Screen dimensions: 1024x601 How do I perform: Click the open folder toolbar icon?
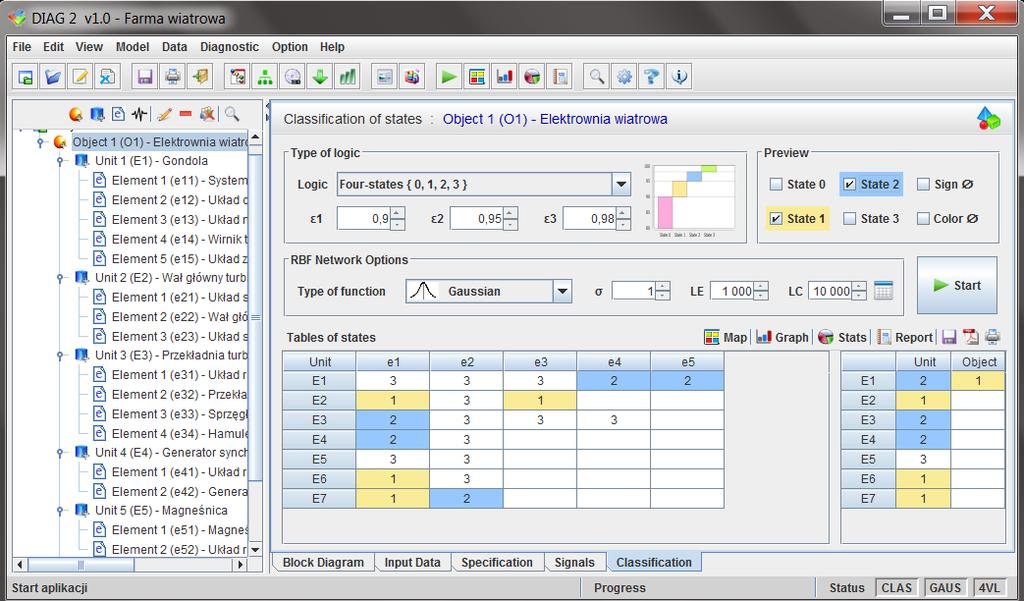coord(53,76)
